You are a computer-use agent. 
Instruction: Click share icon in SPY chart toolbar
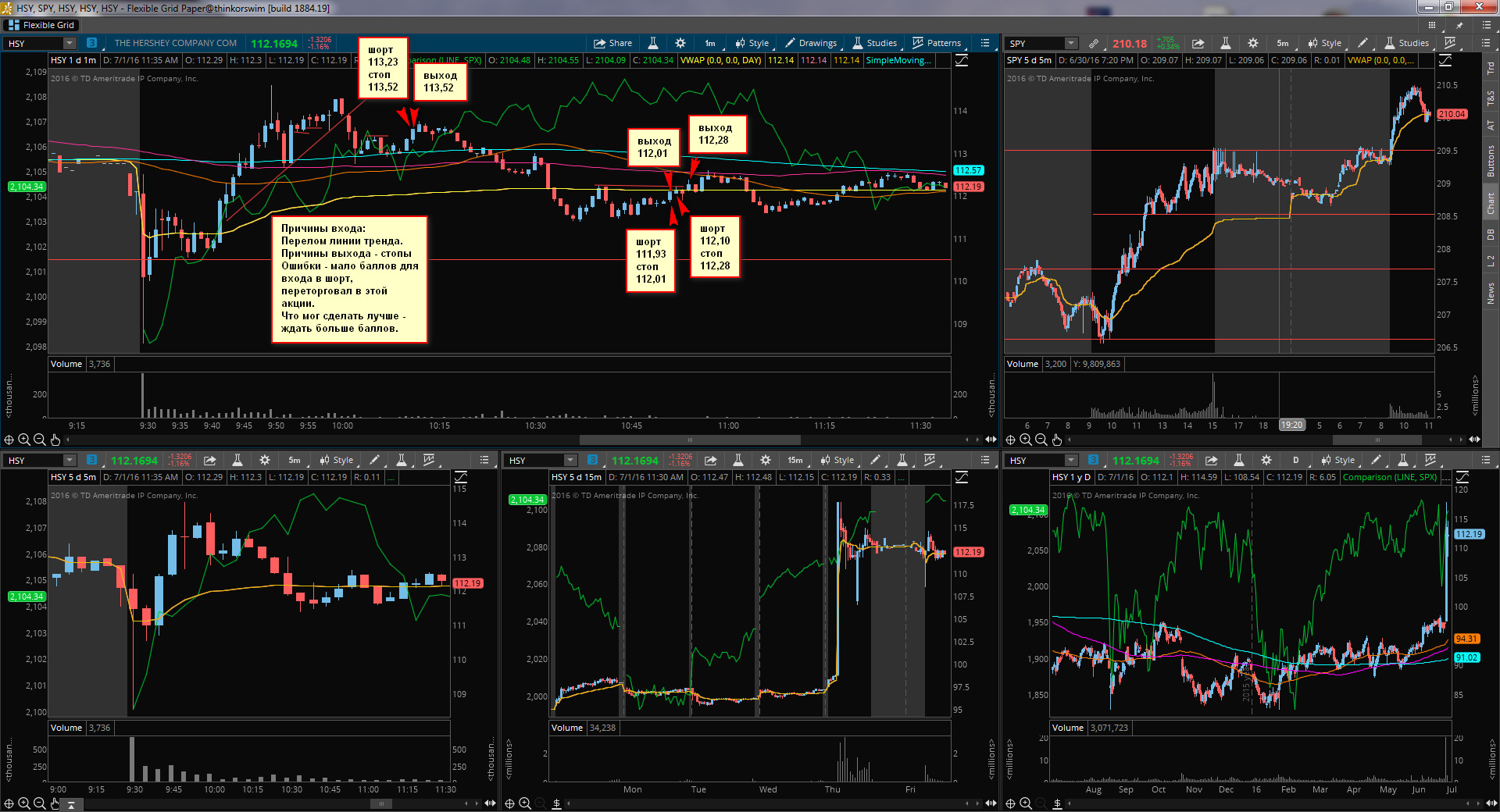1198,43
